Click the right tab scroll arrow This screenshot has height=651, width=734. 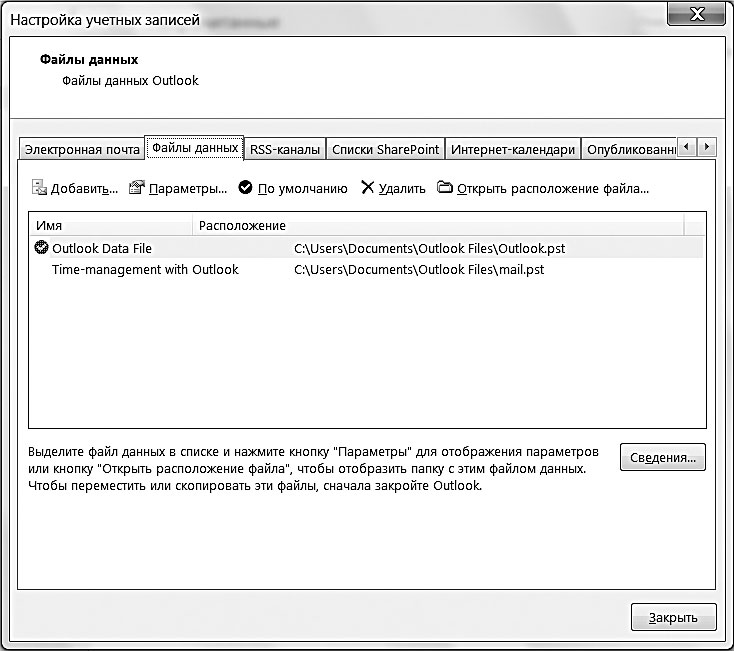tap(707, 147)
